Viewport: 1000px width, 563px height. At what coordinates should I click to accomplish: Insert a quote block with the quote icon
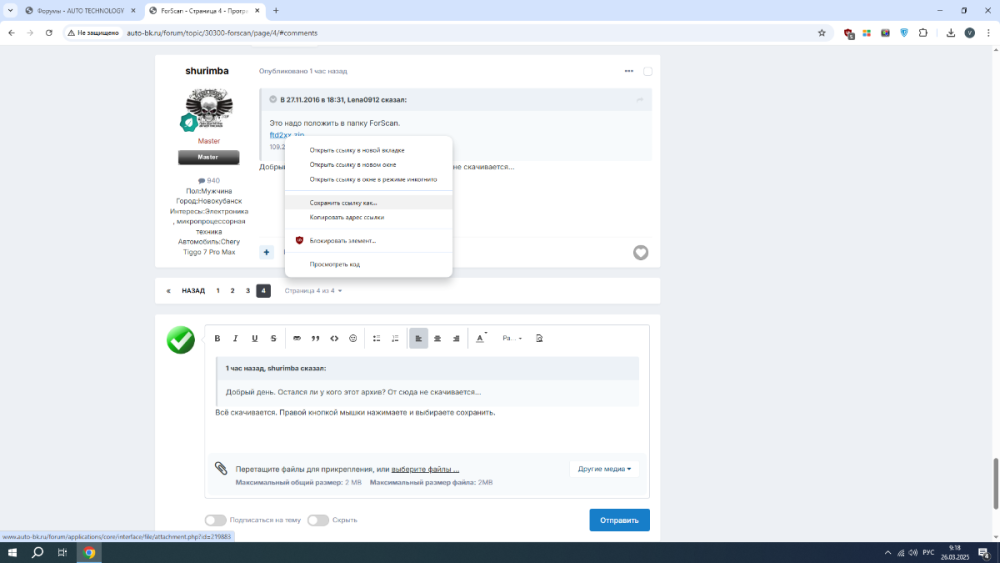[x=315, y=339]
